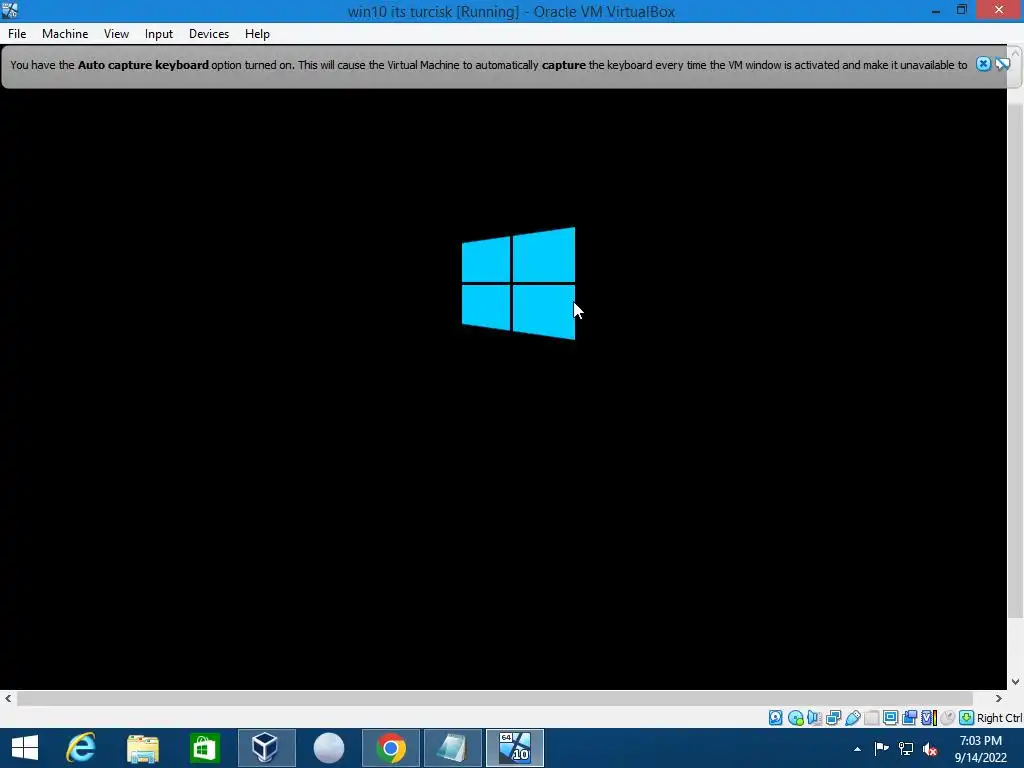Screen dimensions: 1024x768
Task: Click the audio indicator in status bar
Action: tap(814, 718)
